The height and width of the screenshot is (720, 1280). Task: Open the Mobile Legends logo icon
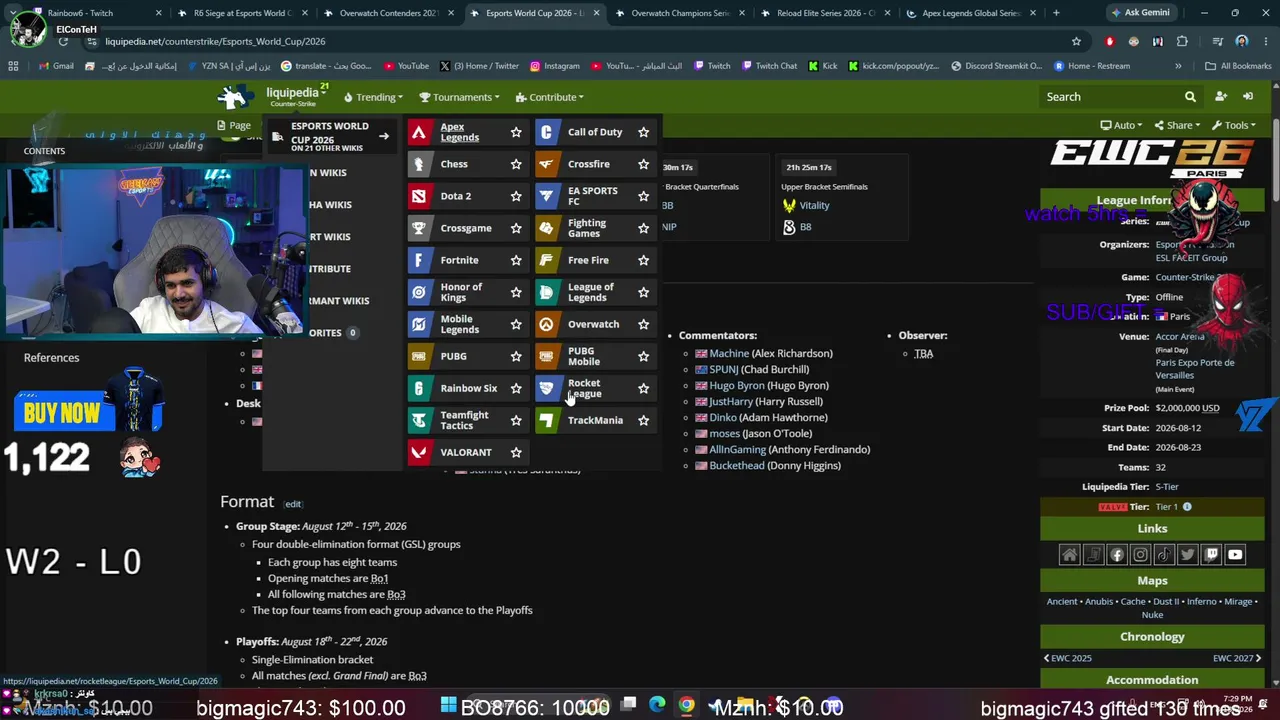[420, 324]
